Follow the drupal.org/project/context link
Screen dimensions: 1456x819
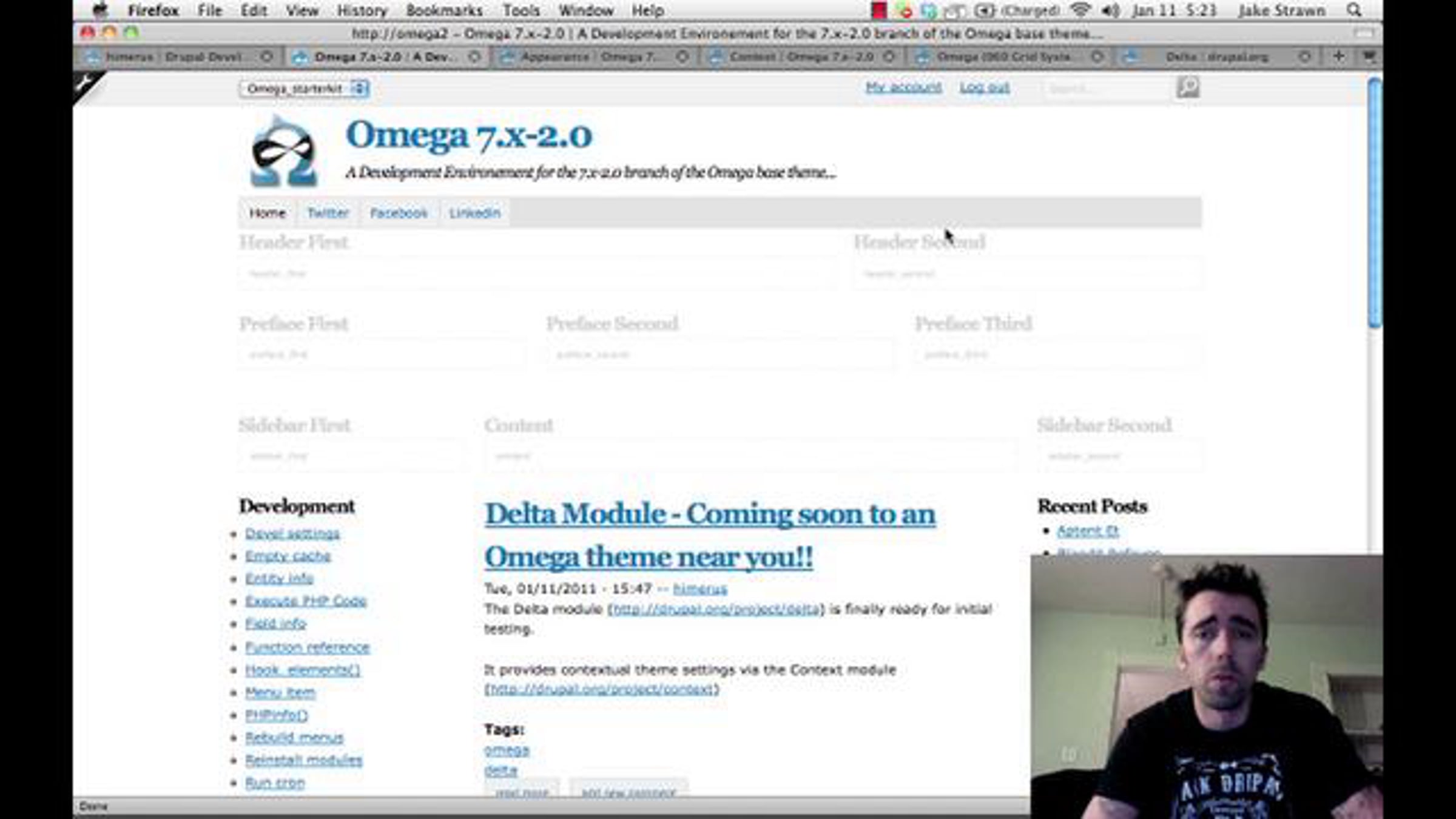pos(601,689)
